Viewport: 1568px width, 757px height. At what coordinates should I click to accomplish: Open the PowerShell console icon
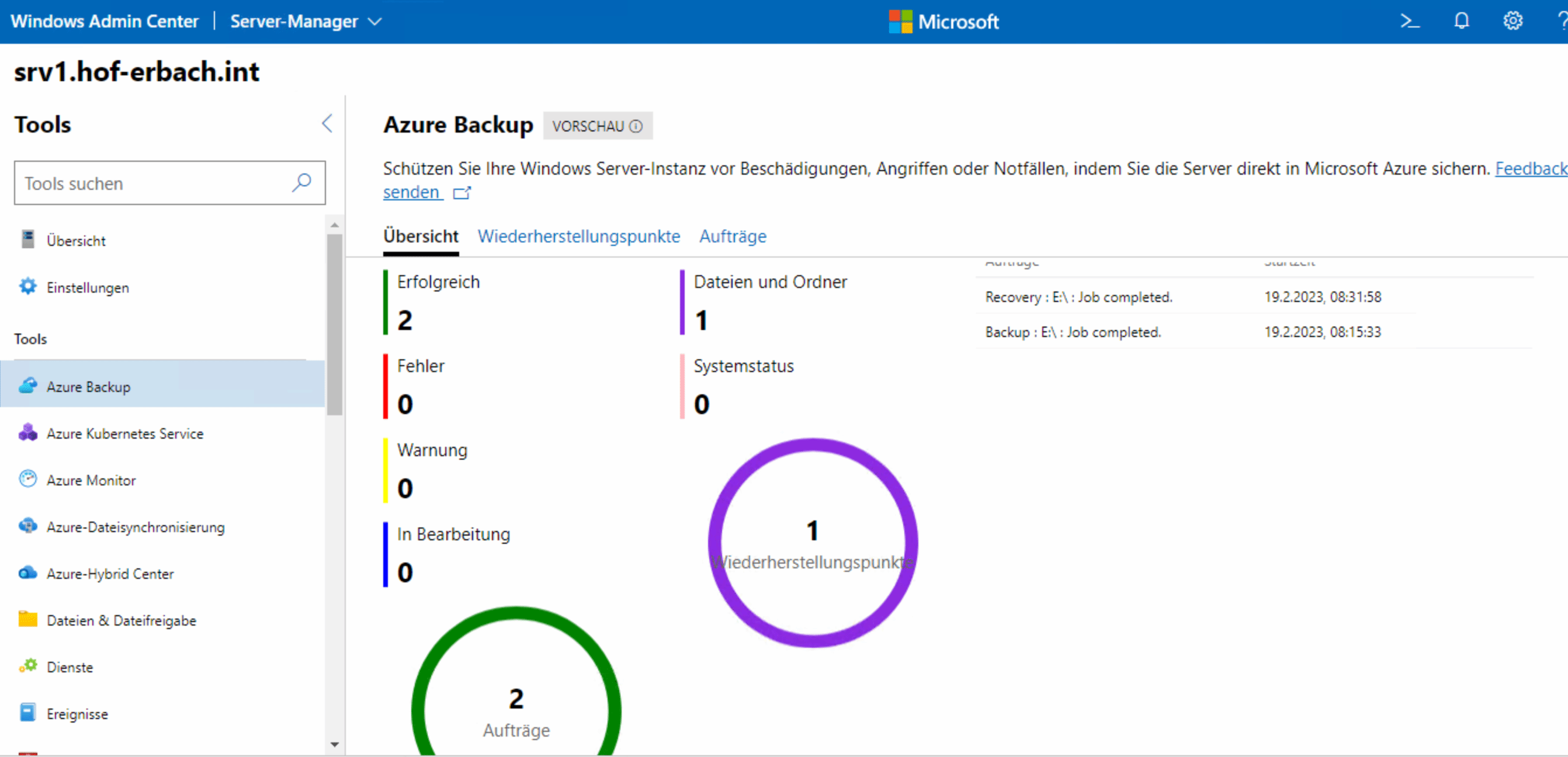pos(1410,21)
